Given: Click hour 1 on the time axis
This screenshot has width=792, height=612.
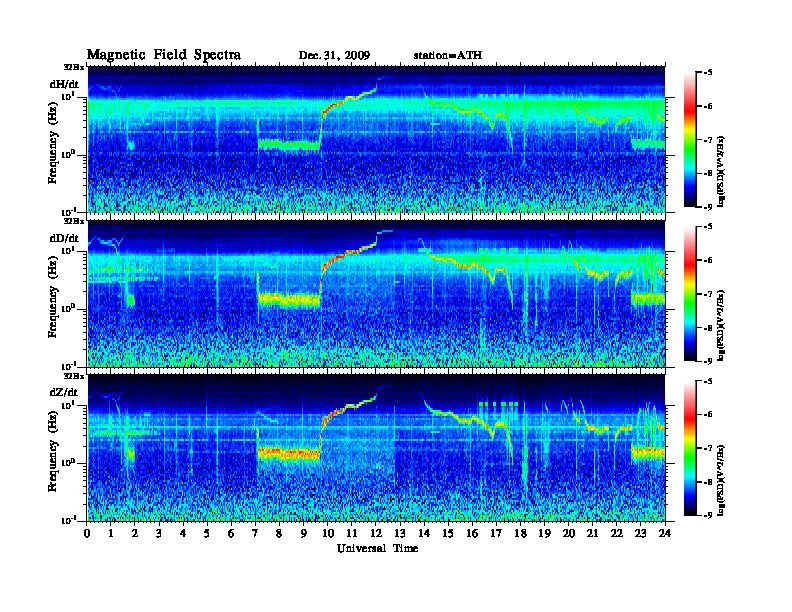Looking at the screenshot, I should [x=111, y=533].
